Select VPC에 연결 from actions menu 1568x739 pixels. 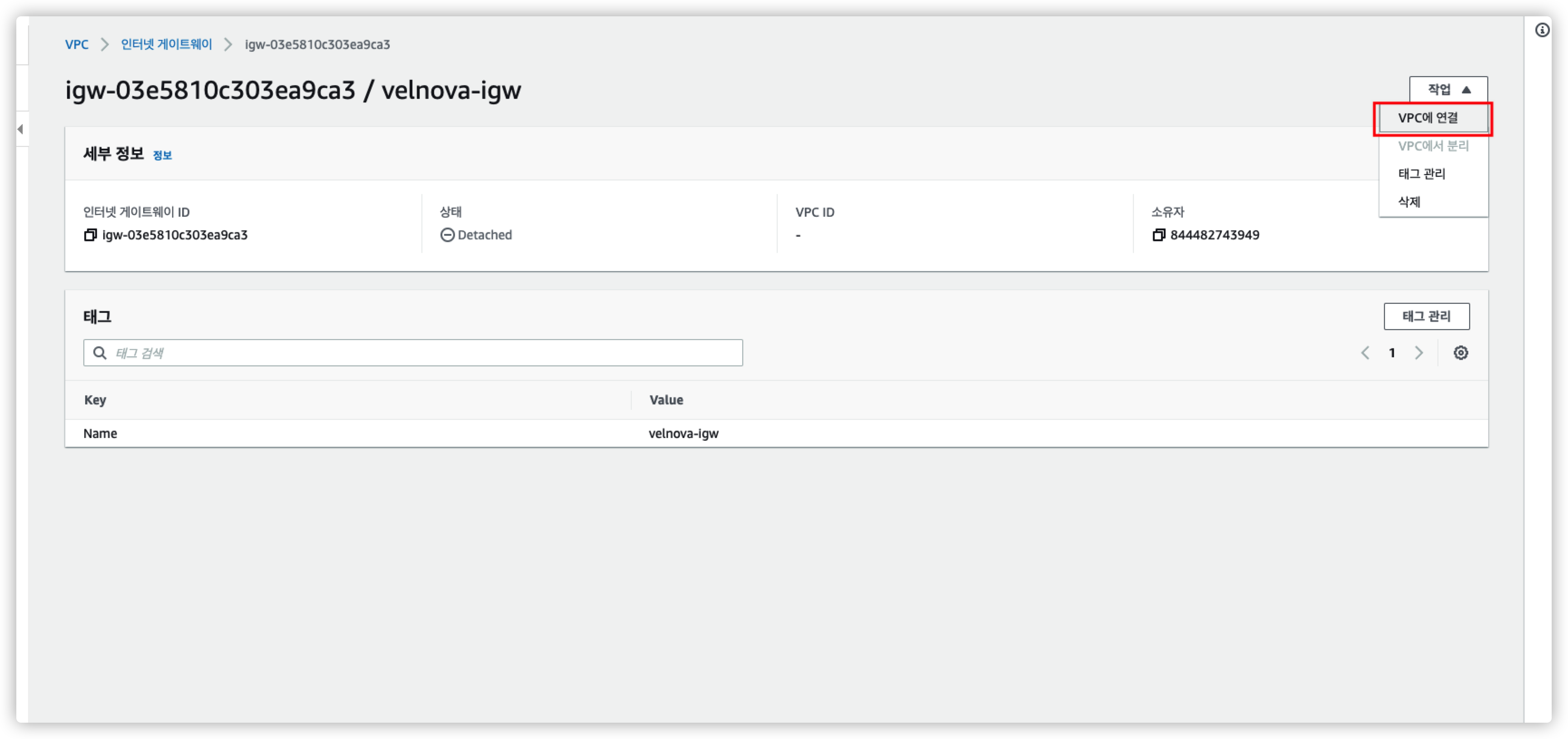tap(1428, 118)
